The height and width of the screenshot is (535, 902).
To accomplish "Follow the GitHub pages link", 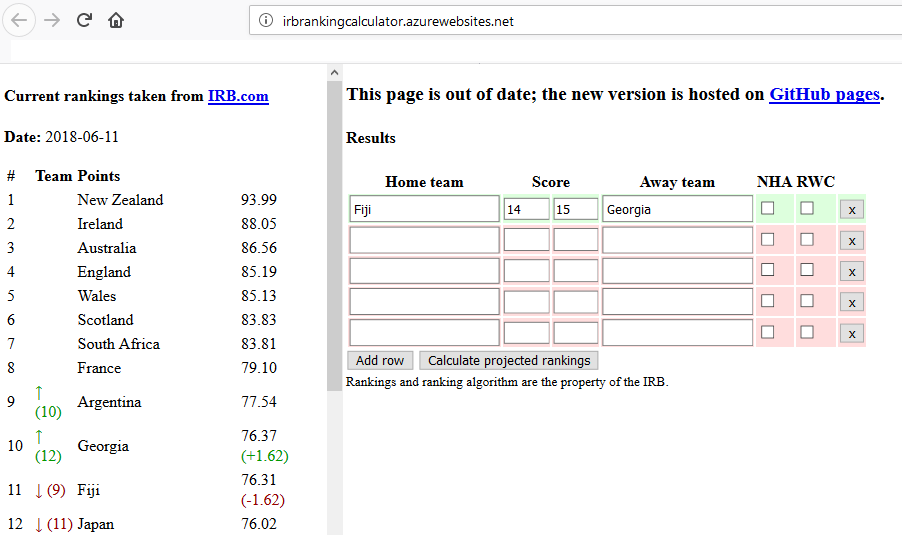I will pyautogui.click(x=824, y=94).
